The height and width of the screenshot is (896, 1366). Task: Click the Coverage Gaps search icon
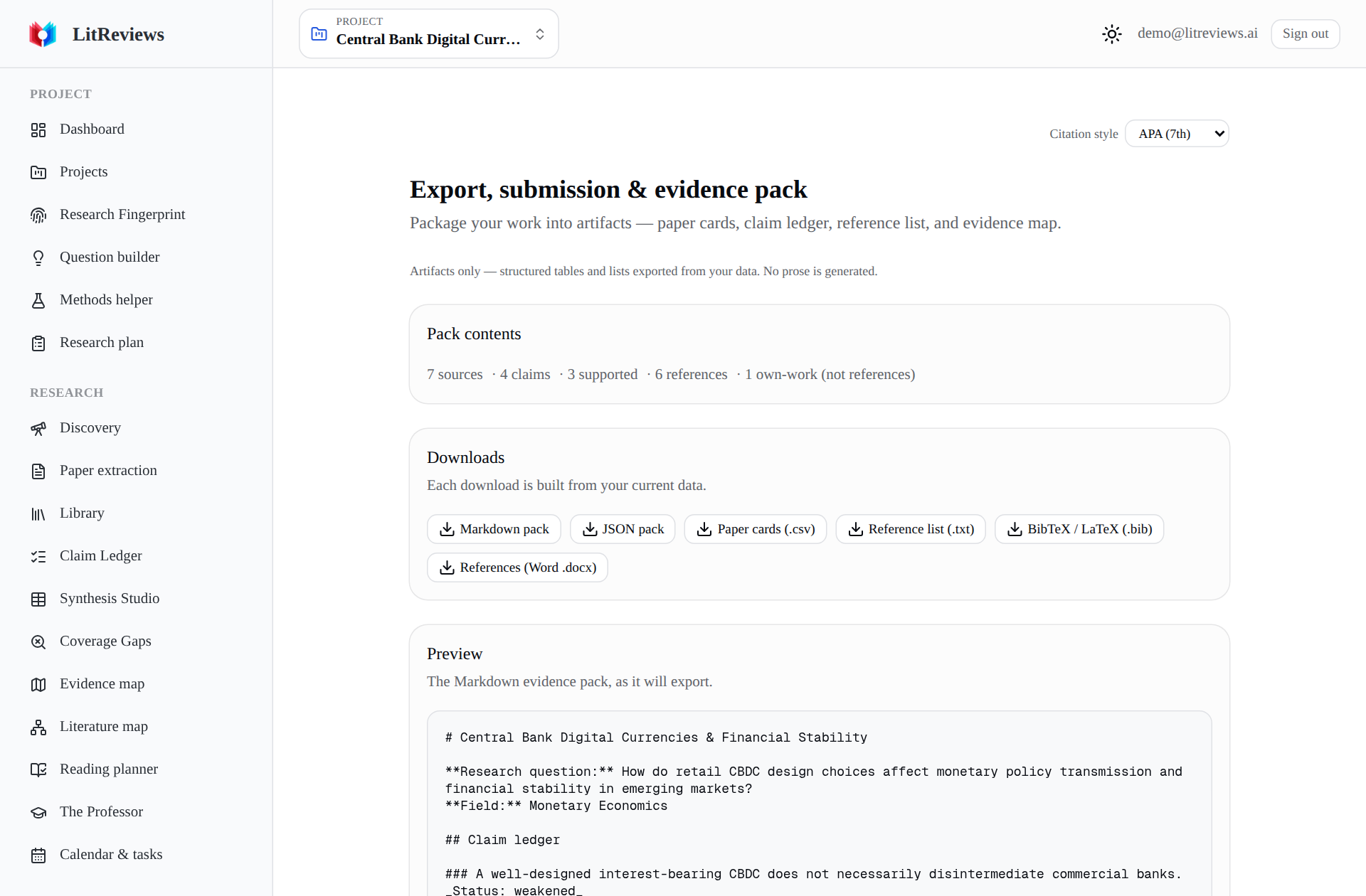coord(38,641)
